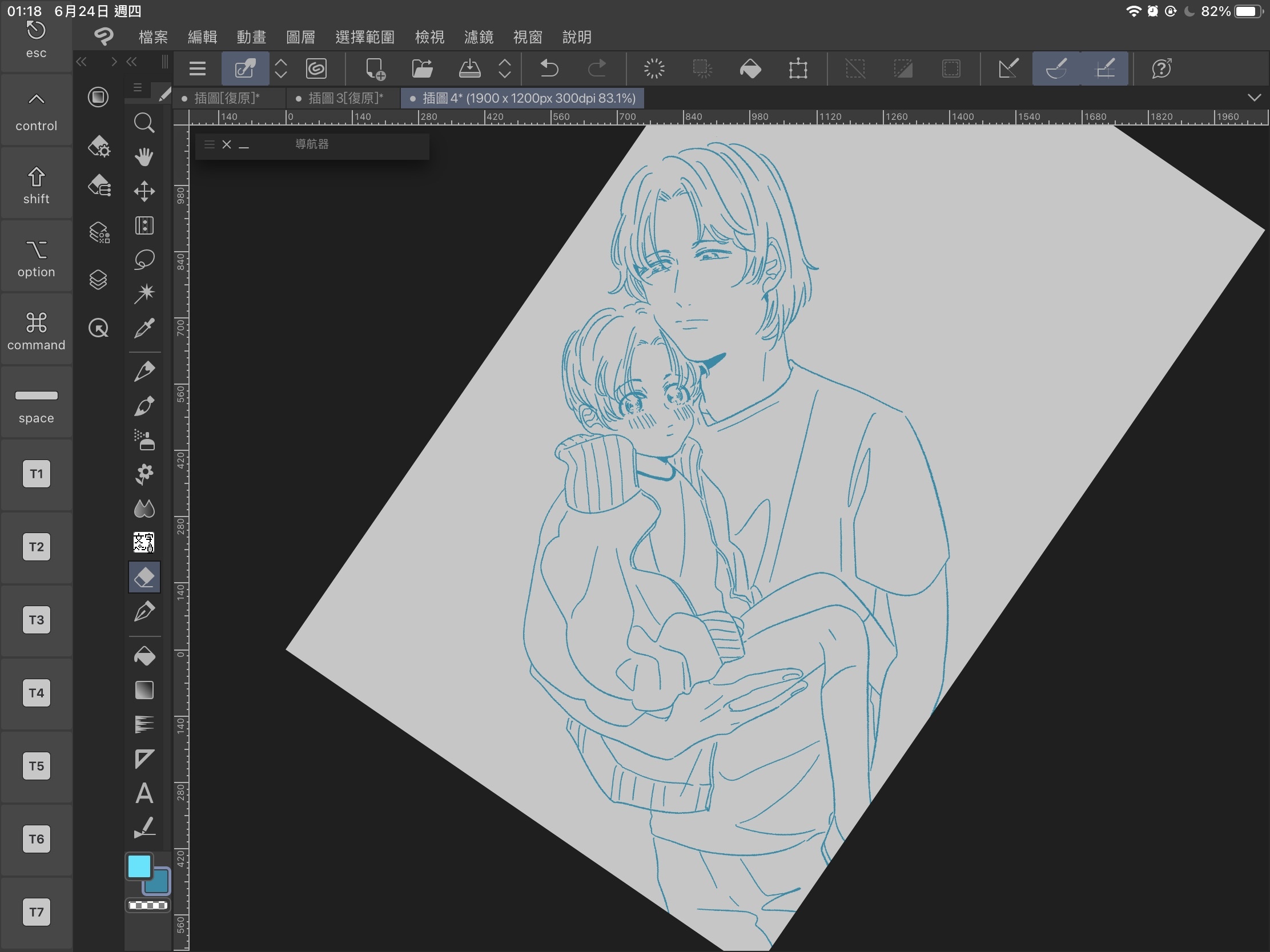Expand the canvas tab list chevron
Viewport: 1270px width, 952px height.
(x=1254, y=98)
